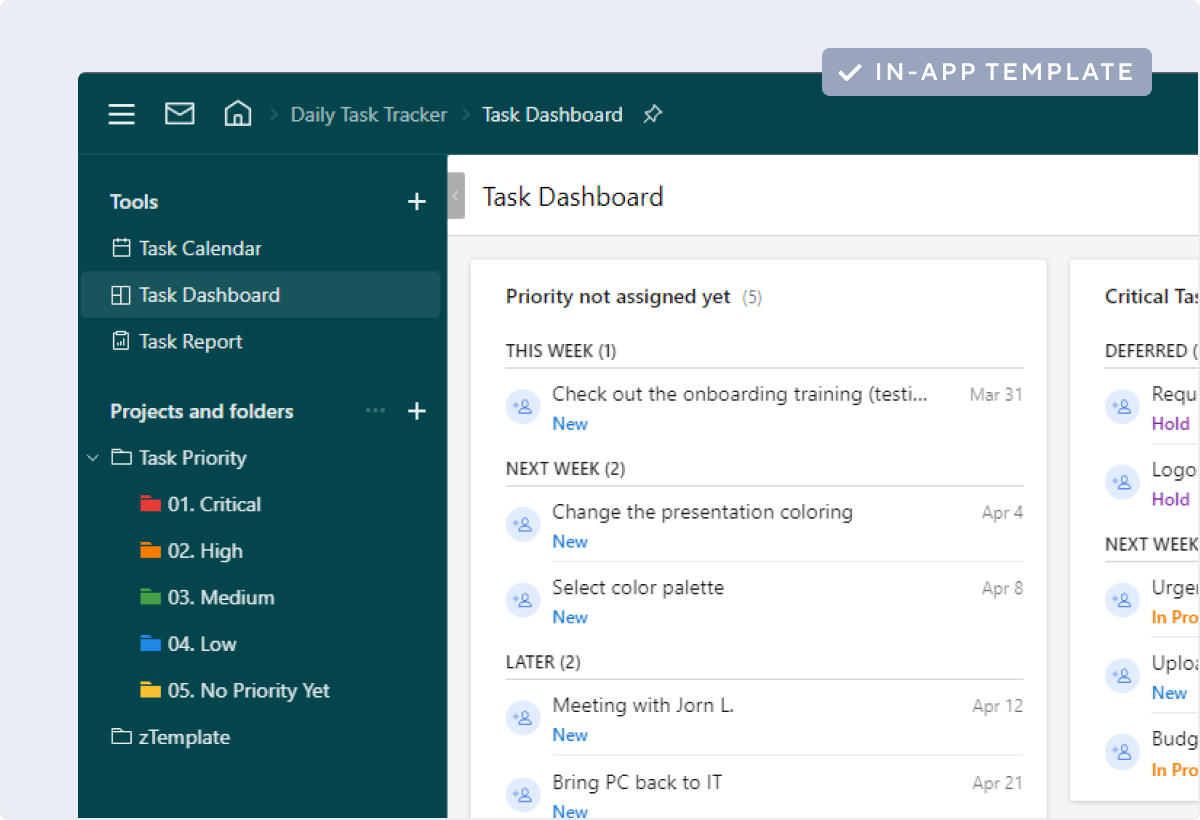This screenshot has width=1200, height=820.
Task: Change New status of Meeting with Jorn L.
Action: click(570, 735)
